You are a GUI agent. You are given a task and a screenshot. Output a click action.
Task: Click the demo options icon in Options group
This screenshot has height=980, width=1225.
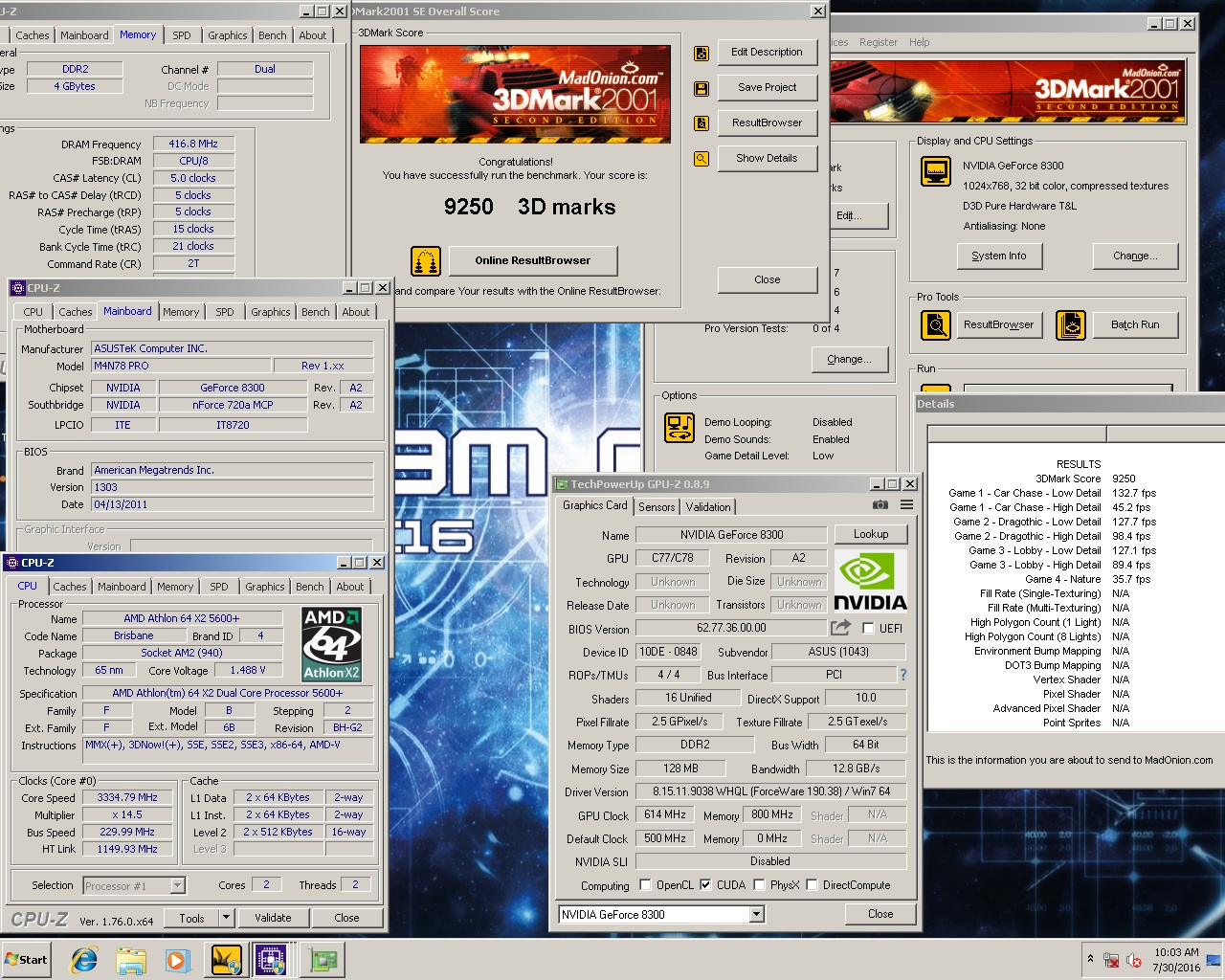click(679, 427)
